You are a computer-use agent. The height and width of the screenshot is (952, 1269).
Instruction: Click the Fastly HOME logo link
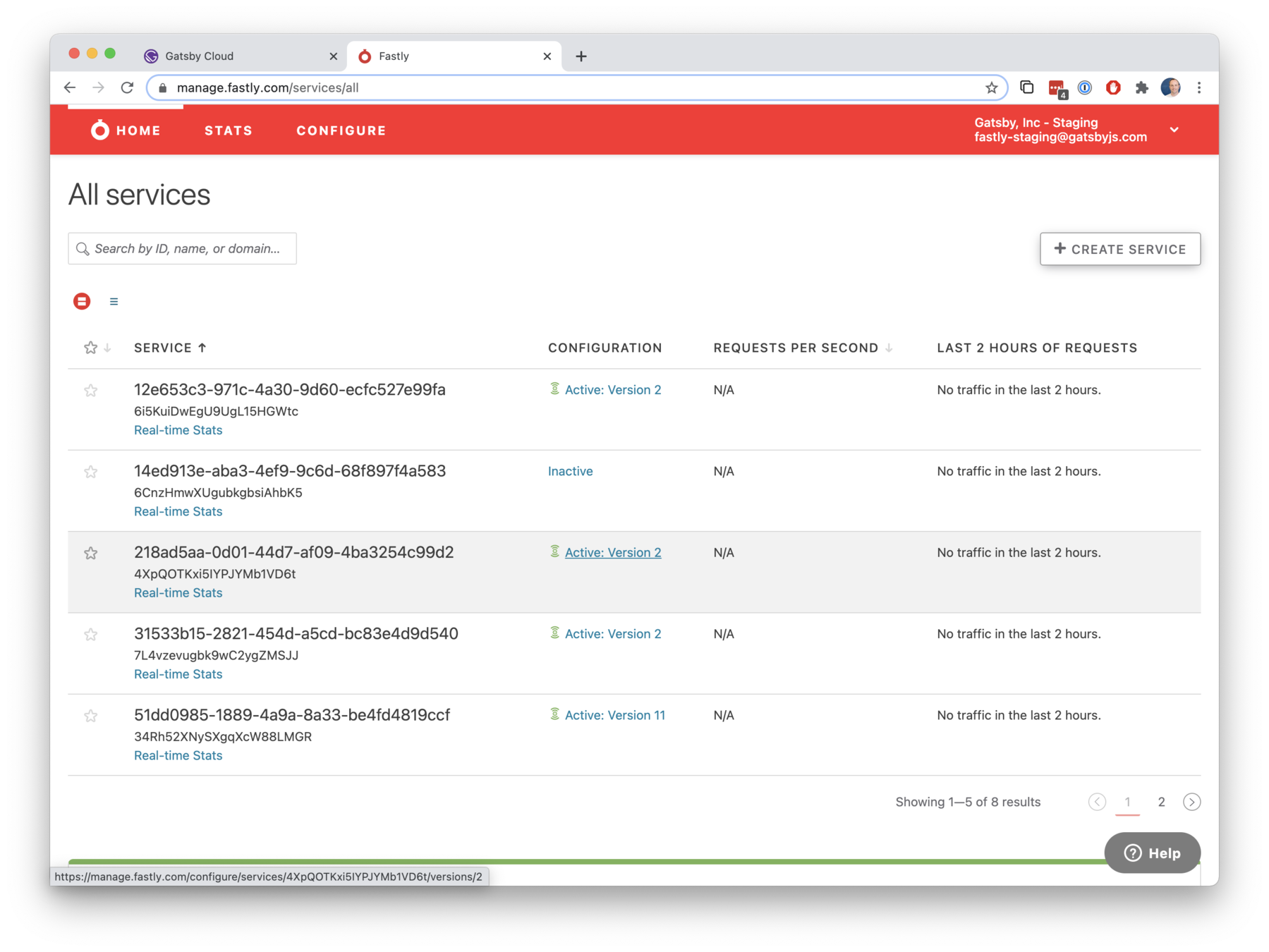126,130
